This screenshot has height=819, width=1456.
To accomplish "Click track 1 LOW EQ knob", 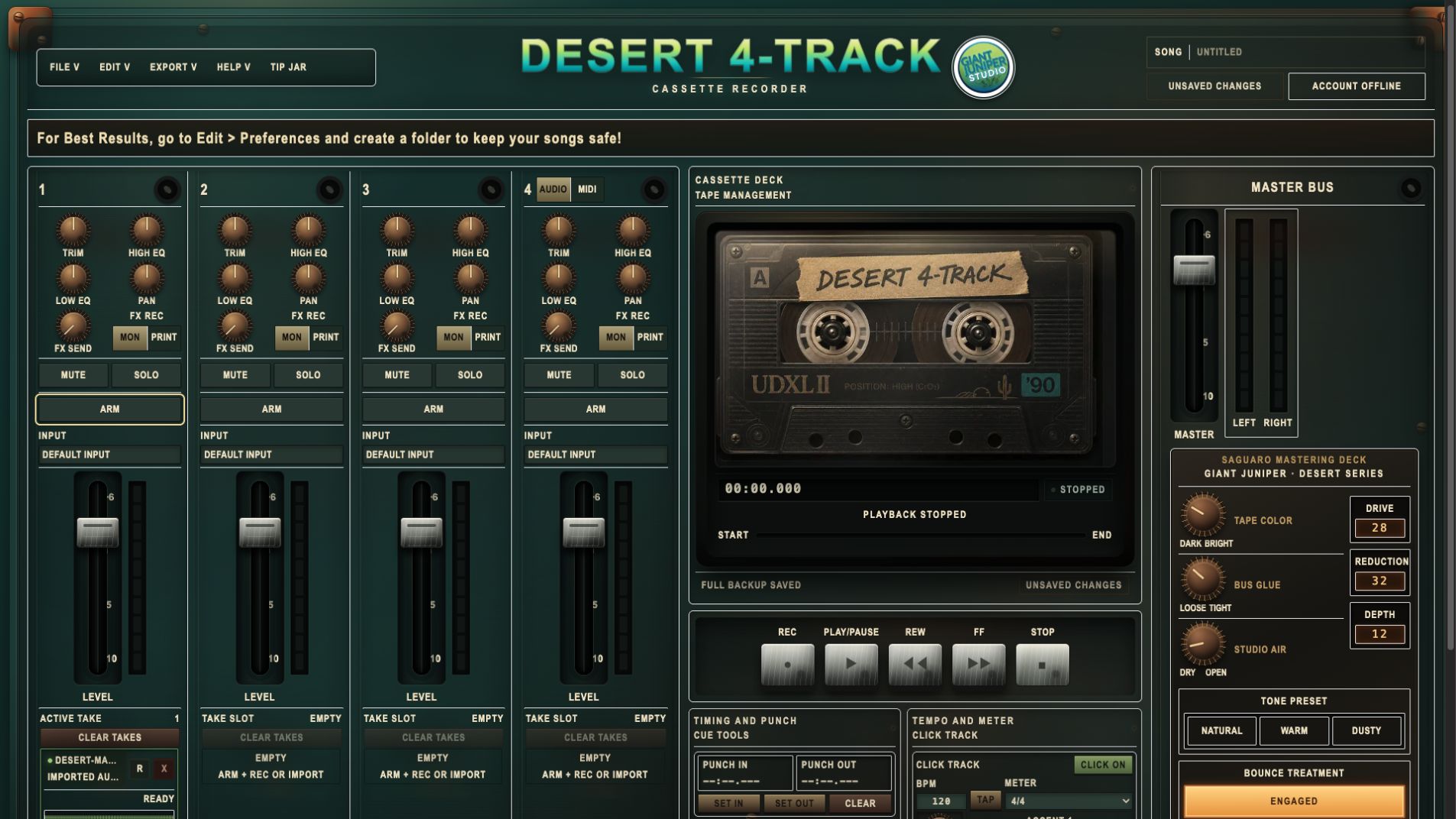I will tap(73, 278).
